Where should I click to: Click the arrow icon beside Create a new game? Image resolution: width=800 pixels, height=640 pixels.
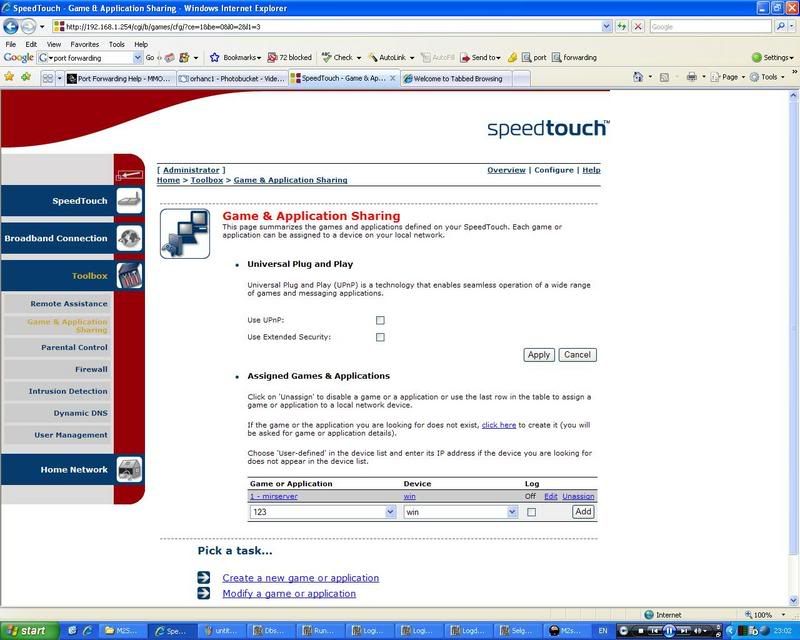click(204, 577)
